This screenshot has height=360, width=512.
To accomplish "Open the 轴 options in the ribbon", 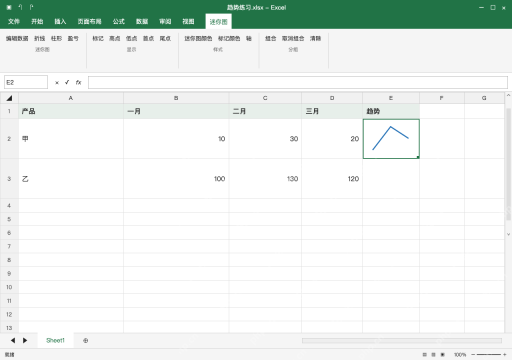I will 249,39.
